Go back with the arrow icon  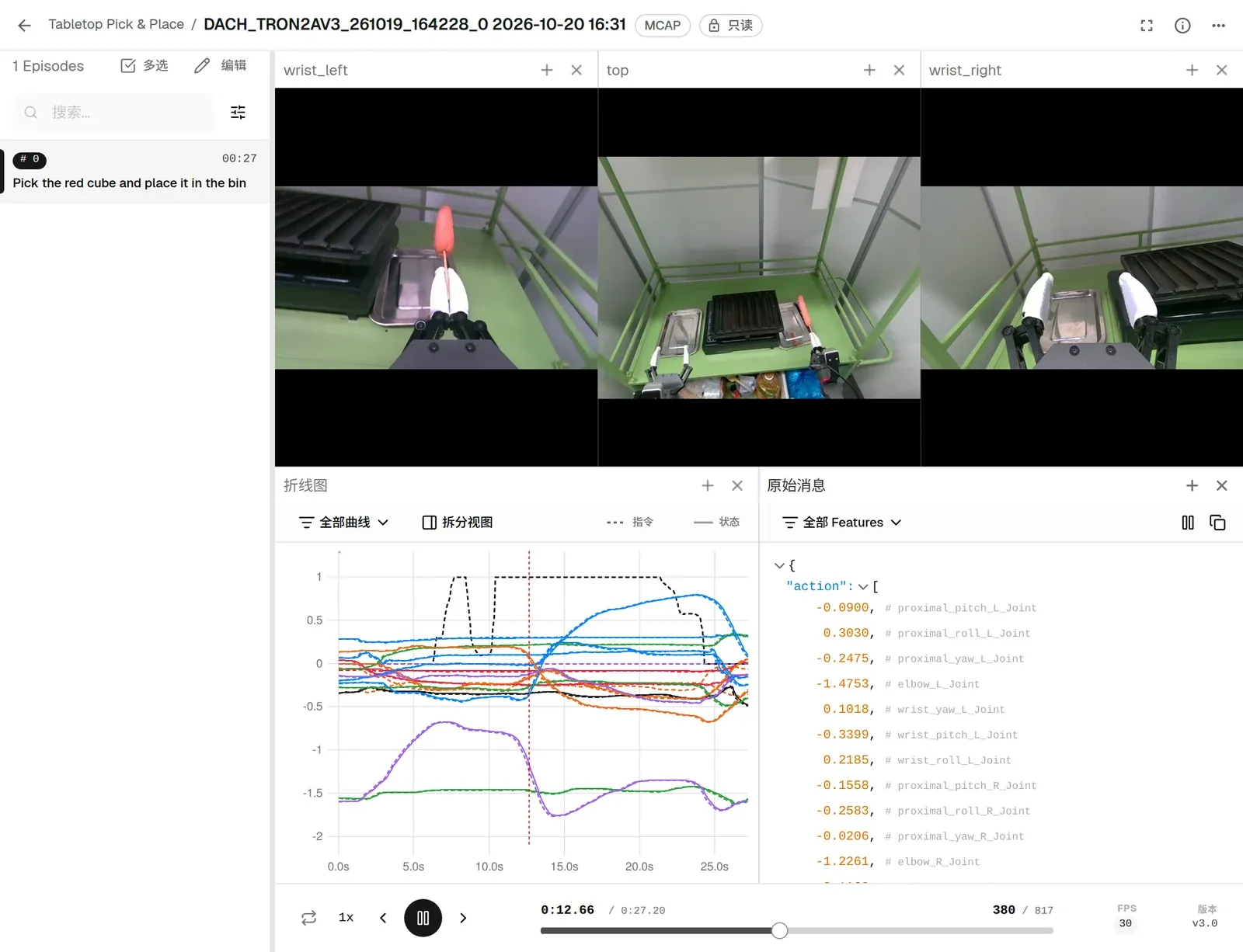(x=24, y=25)
